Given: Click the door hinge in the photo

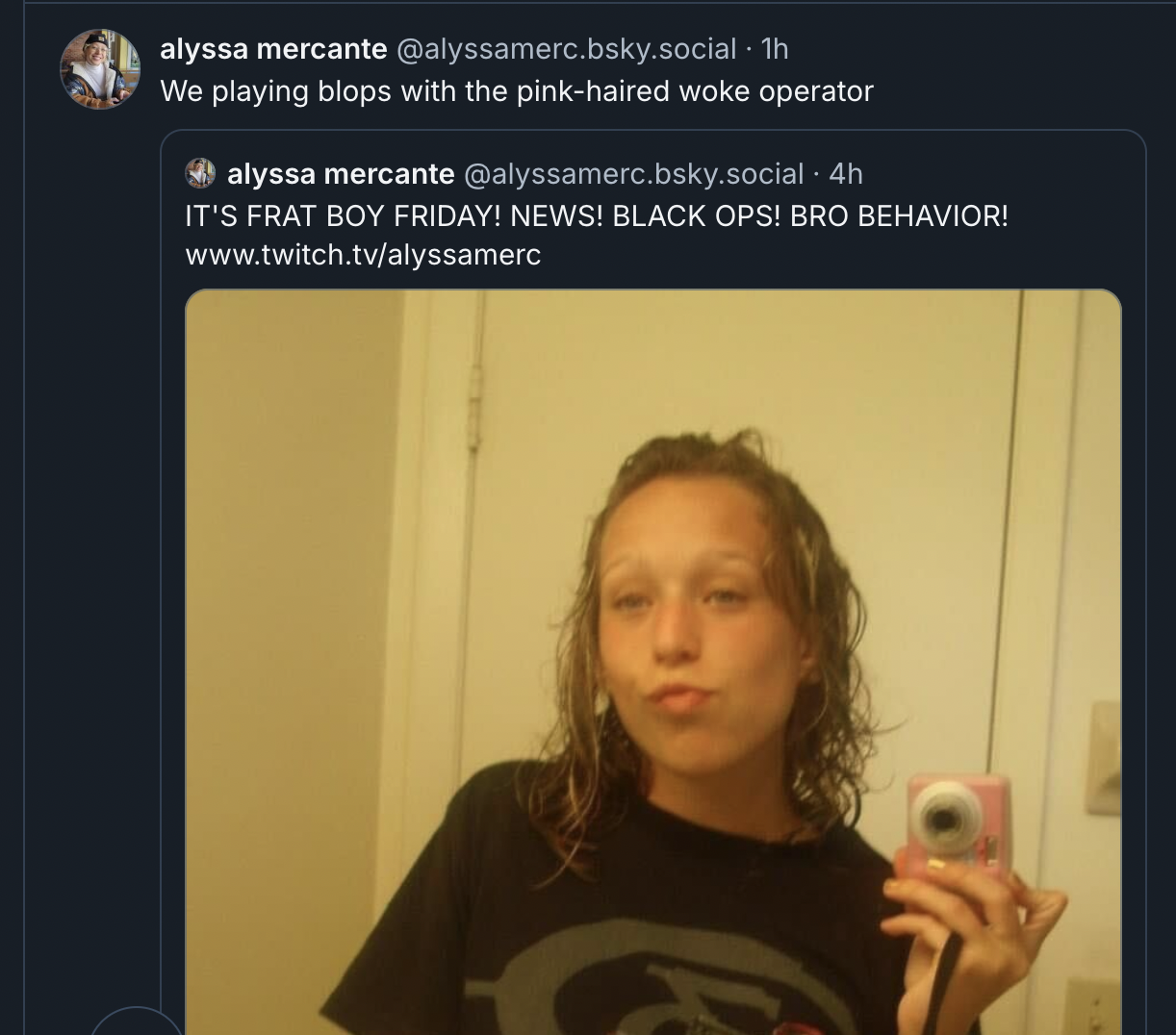Looking at the screenshot, I should point(473,410).
